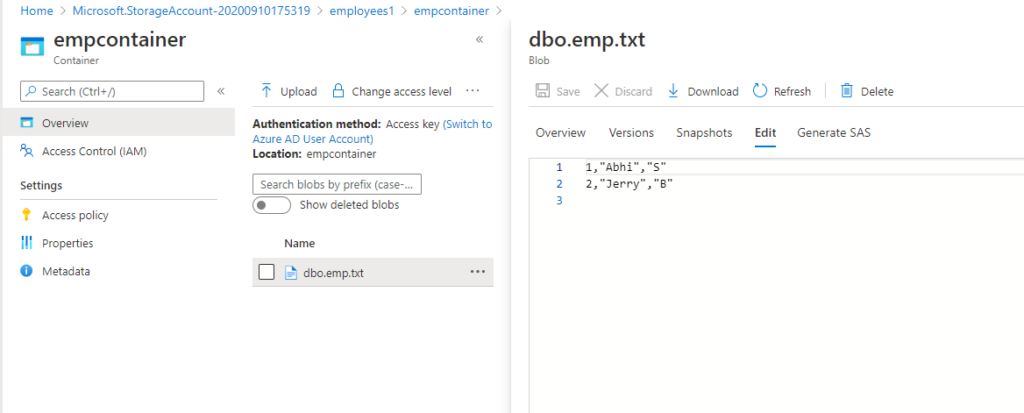This screenshot has height=413, width=1024.
Task: Click the Download blob icon
Action: [673, 91]
